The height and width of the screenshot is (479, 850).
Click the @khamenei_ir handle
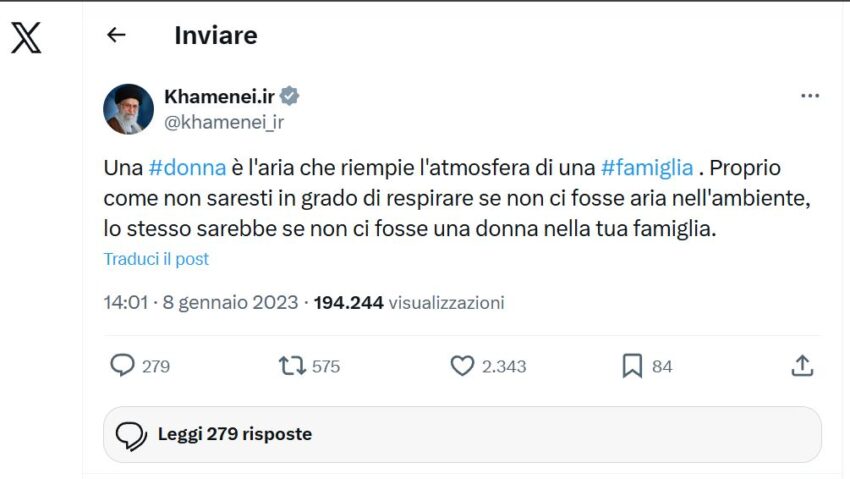pyautogui.click(x=223, y=122)
